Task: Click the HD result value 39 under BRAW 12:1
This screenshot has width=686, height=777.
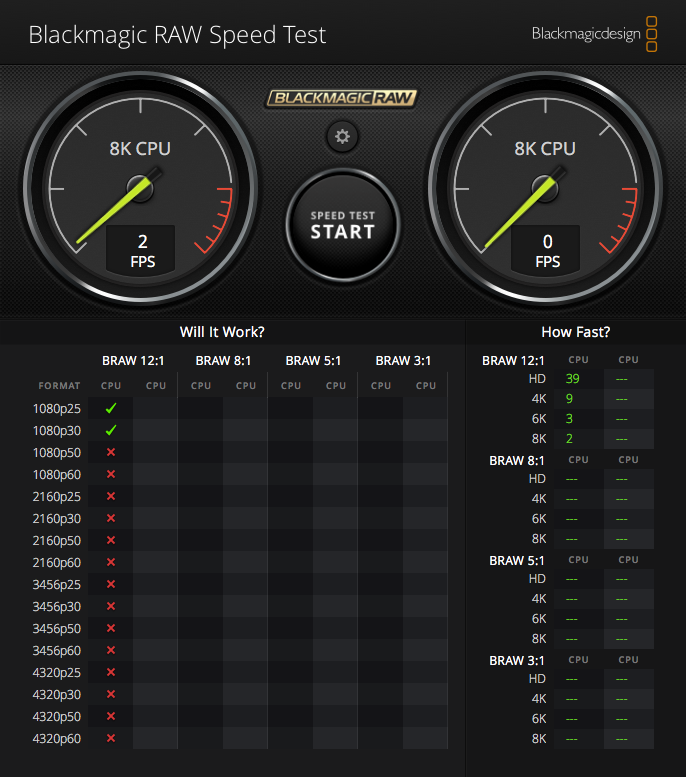Action: (x=572, y=379)
